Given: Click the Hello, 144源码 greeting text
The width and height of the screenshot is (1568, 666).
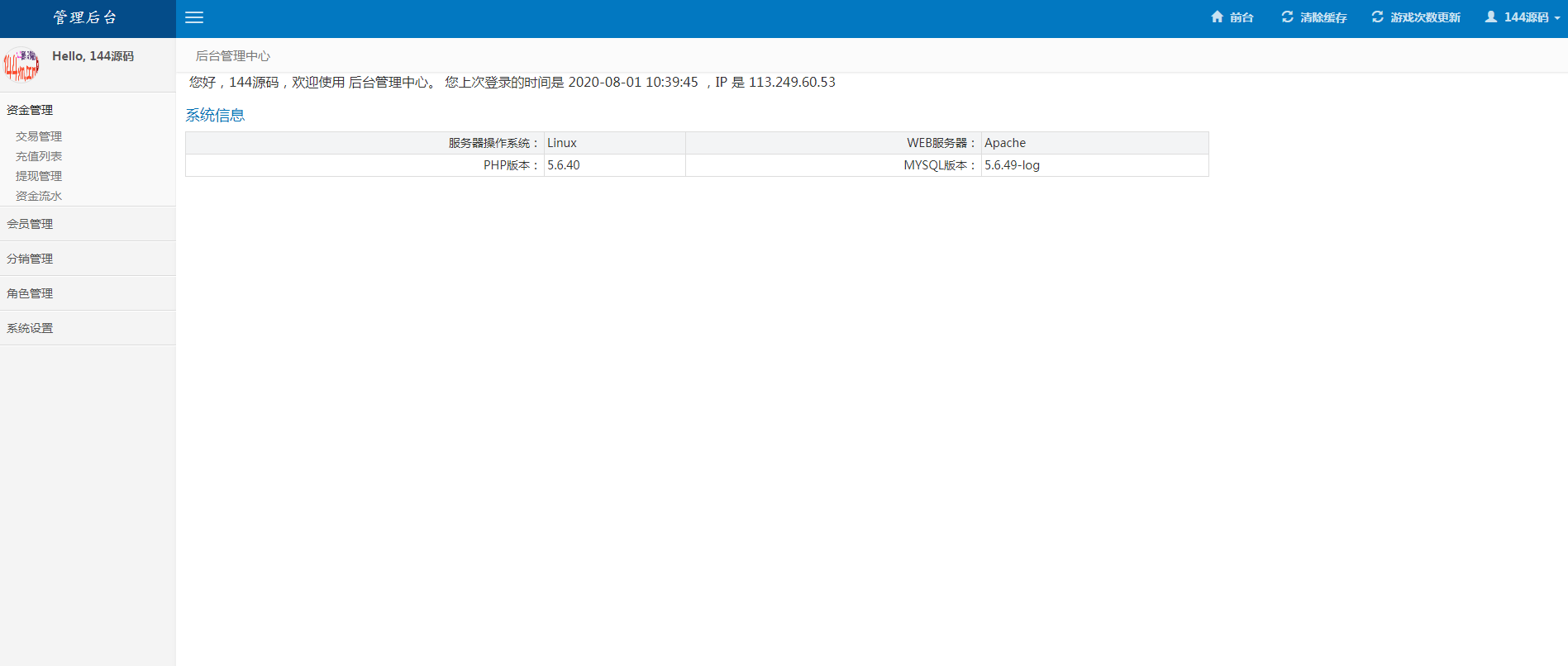Looking at the screenshot, I should tap(93, 56).
